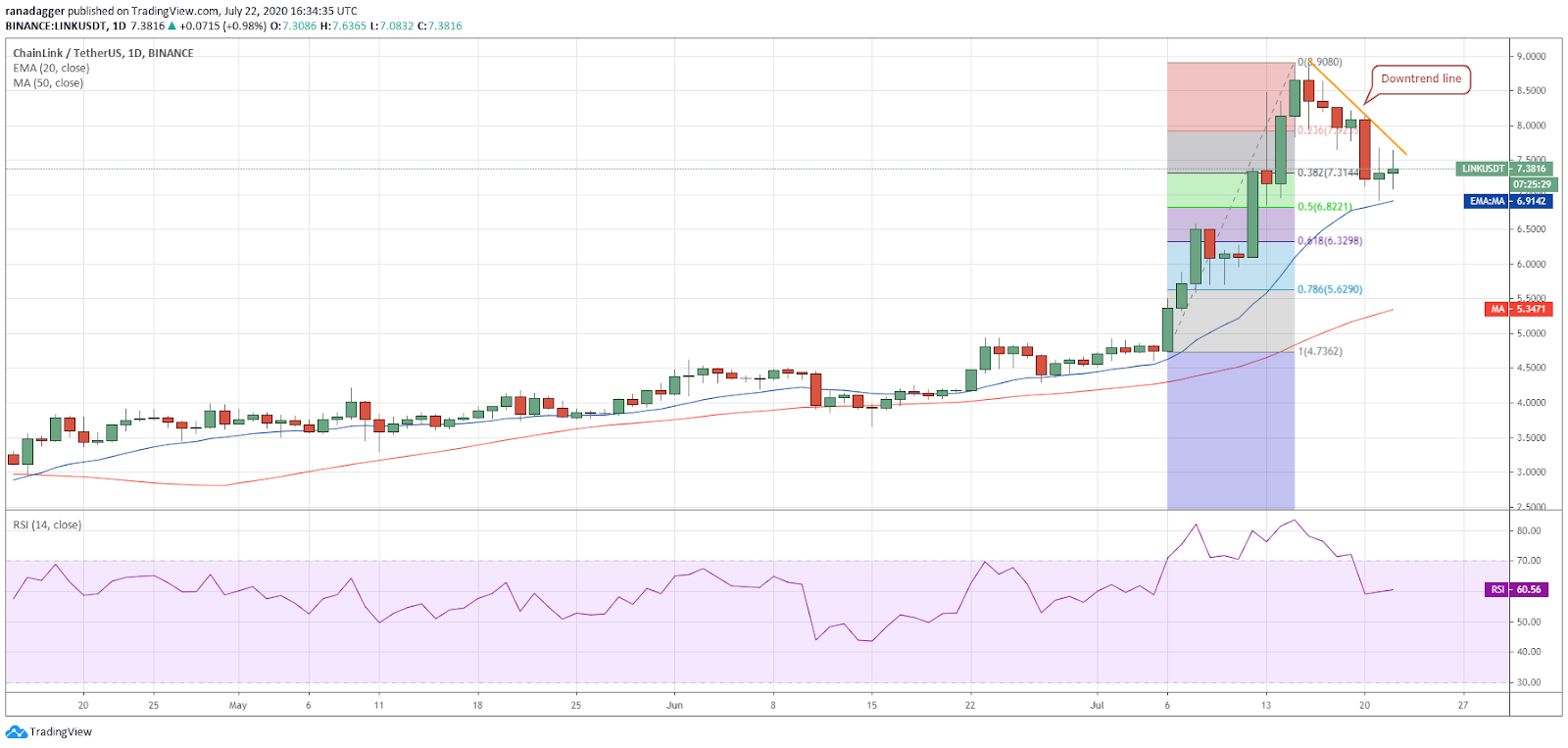Click 6.5000 on the price axis

click(1531, 229)
